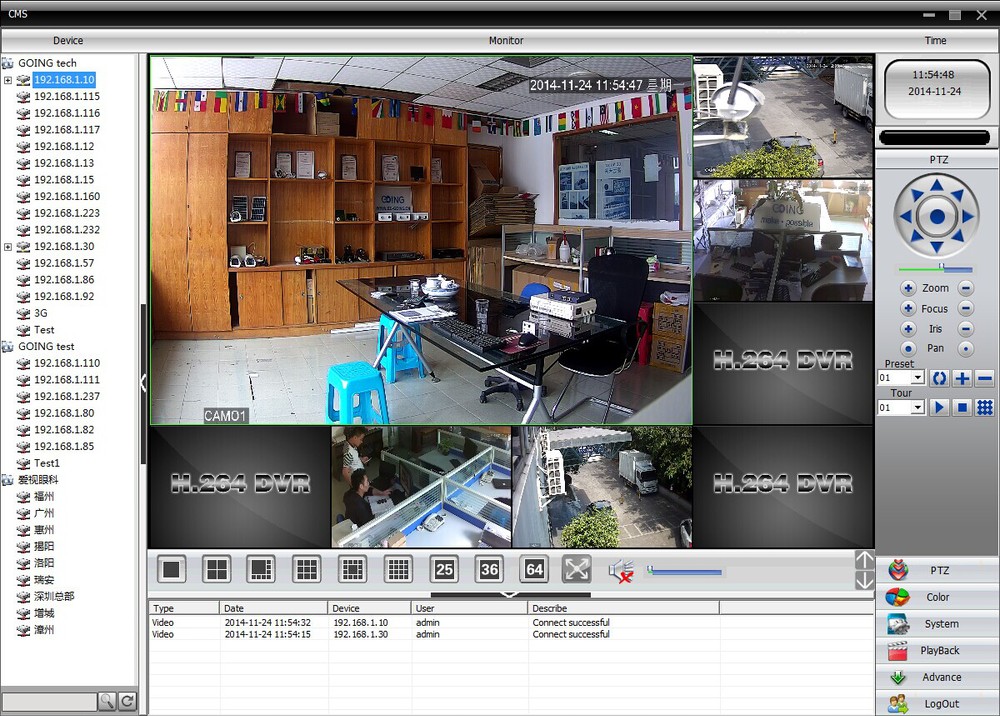Screen dimensions: 1000x716
Task: Enter full-screen video display
Action: coord(577,570)
